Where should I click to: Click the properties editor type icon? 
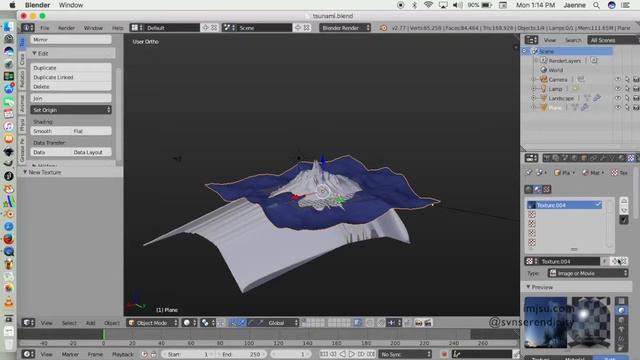(x=531, y=158)
